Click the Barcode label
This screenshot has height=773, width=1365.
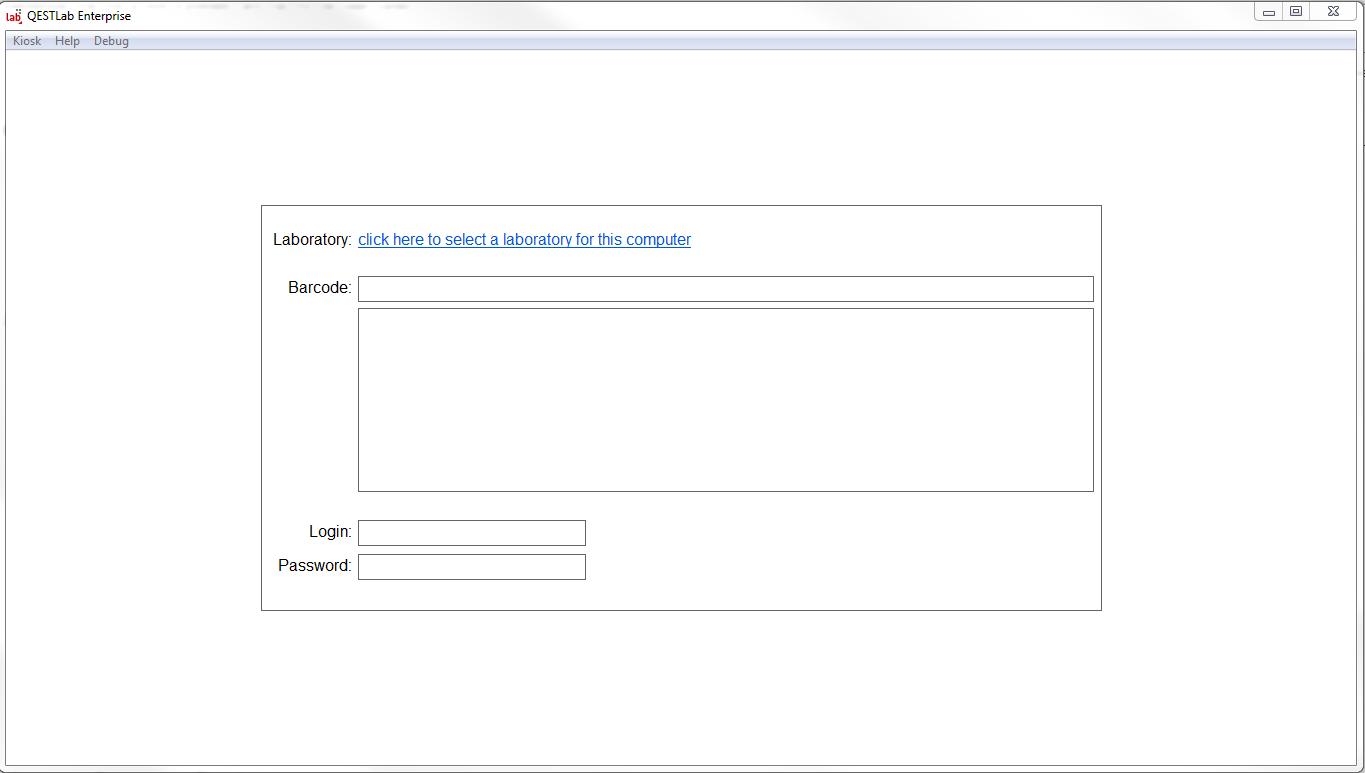(319, 288)
